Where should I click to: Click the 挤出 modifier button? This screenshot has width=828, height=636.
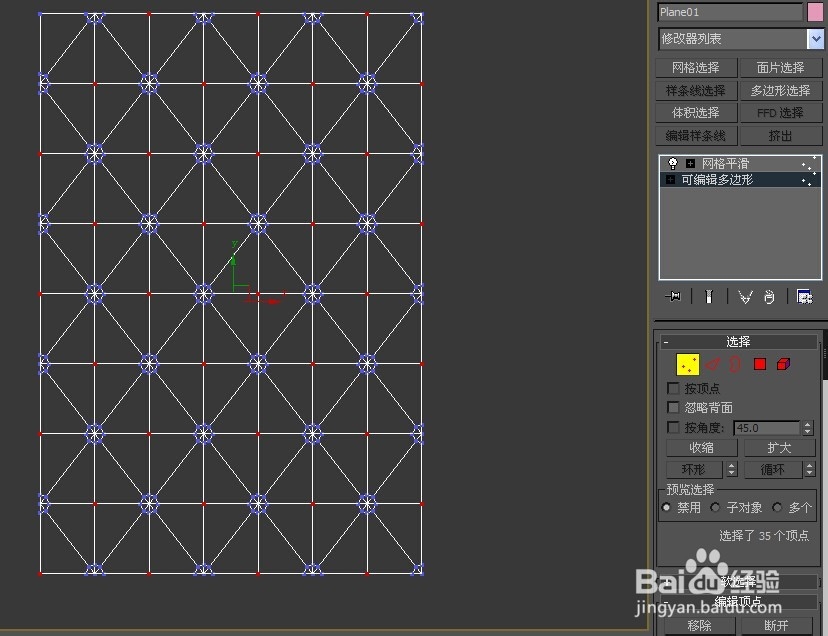[780, 136]
